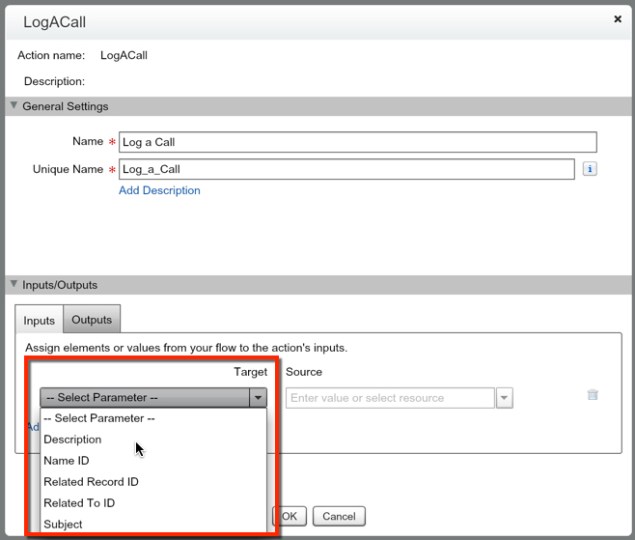Switch to the Outputs tab
The width and height of the screenshot is (635, 540).
click(92, 320)
